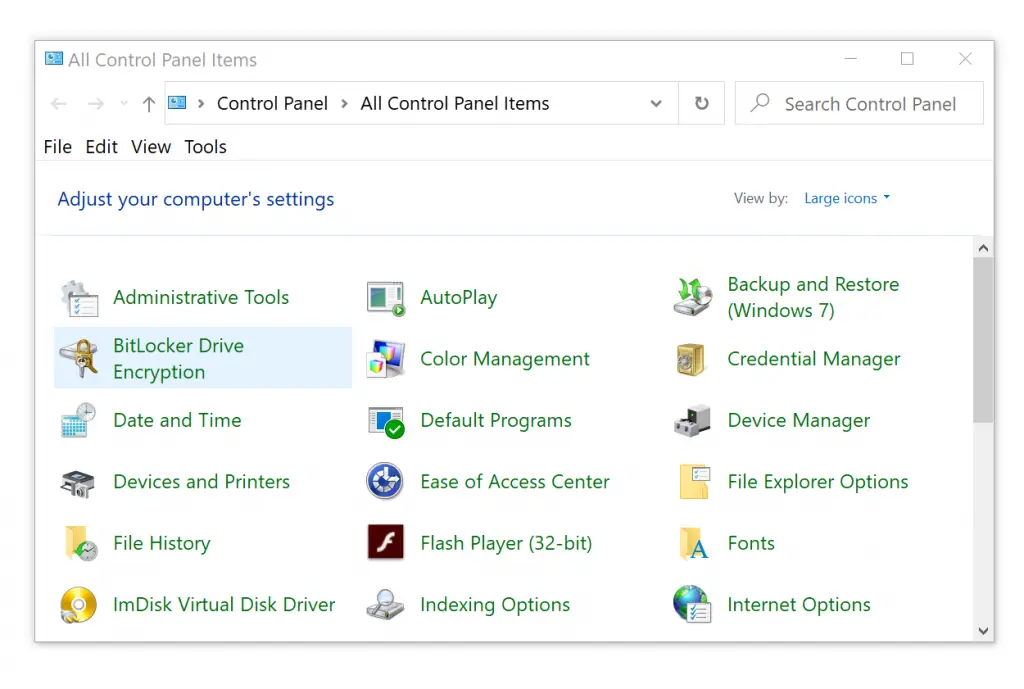The width and height of the screenshot is (1024, 689).
Task: Click the scrollbar down arrow
Action: pyautogui.click(x=983, y=630)
